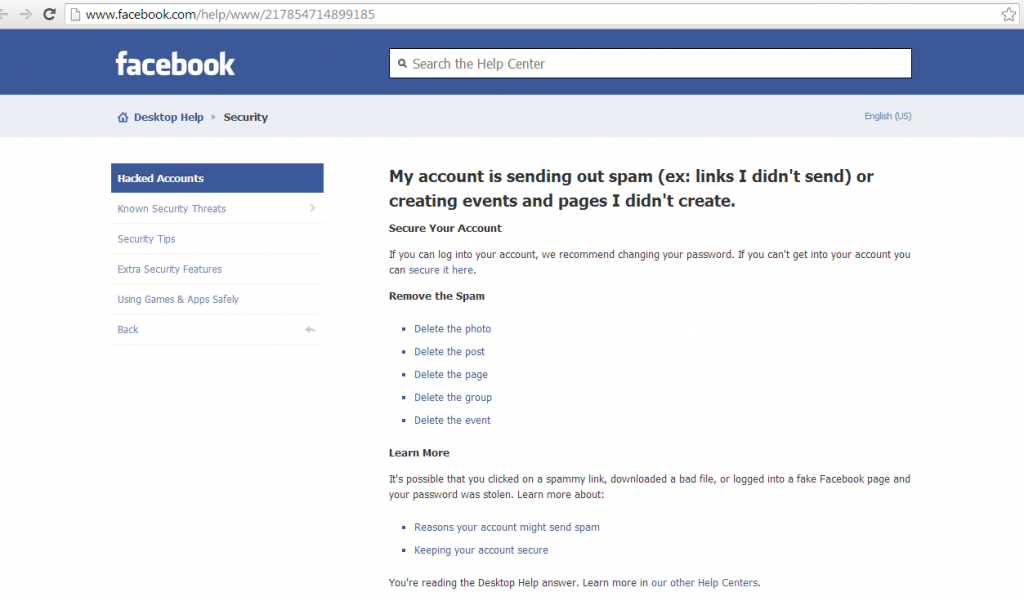Image resolution: width=1024 pixels, height=601 pixels.
Task: Open Extra Security Features
Action: 169,269
